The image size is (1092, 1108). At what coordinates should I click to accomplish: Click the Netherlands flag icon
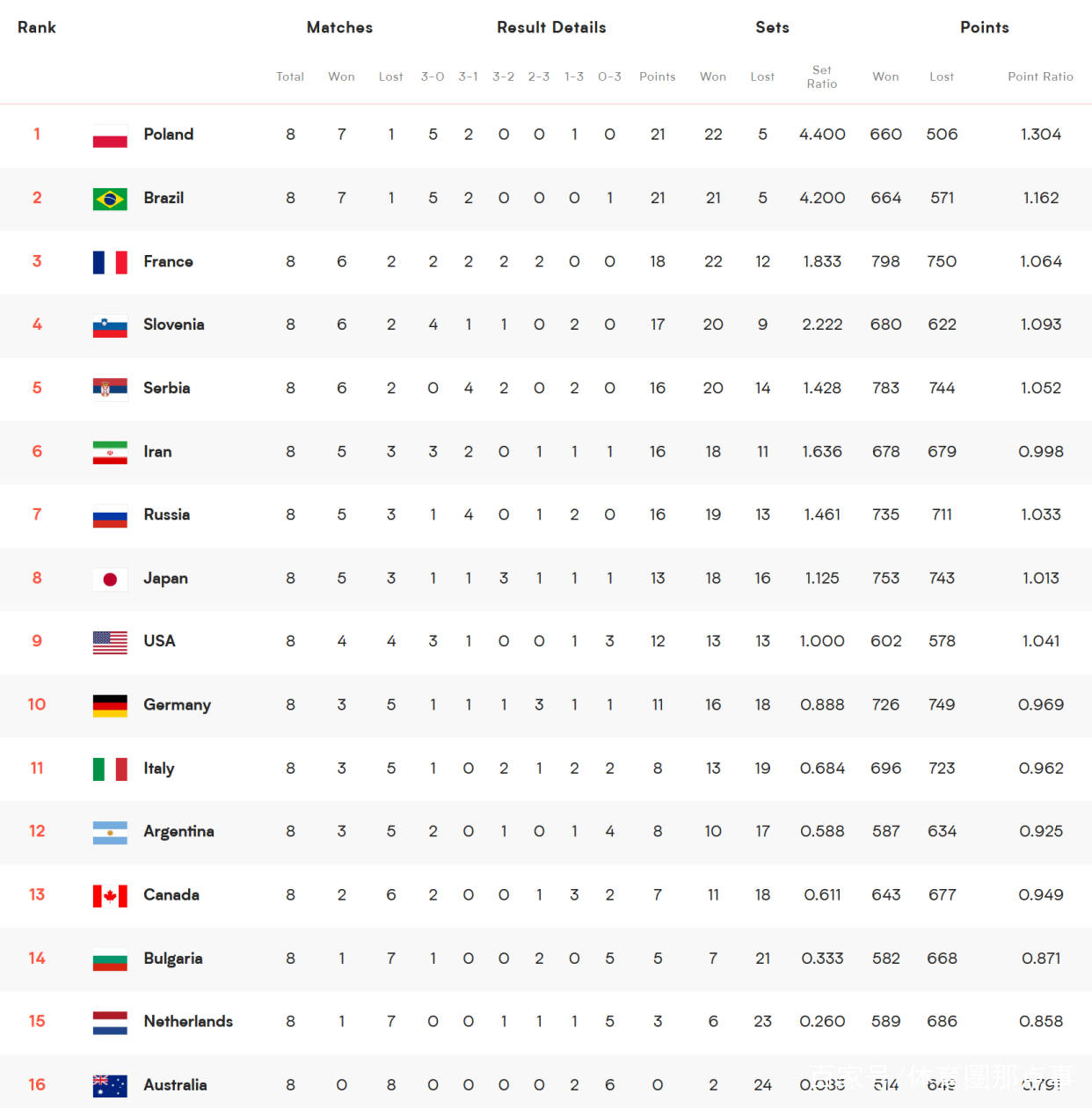point(110,1022)
